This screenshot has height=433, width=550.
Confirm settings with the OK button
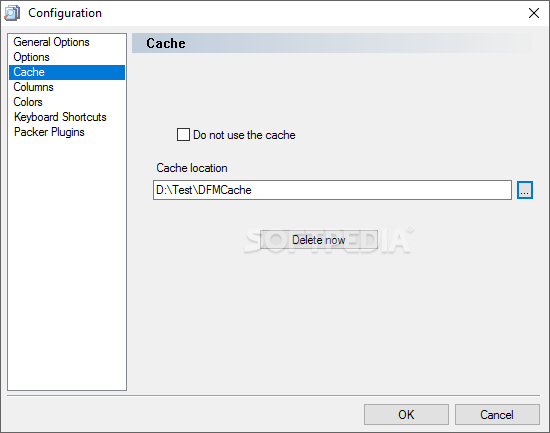tap(406, 415)
